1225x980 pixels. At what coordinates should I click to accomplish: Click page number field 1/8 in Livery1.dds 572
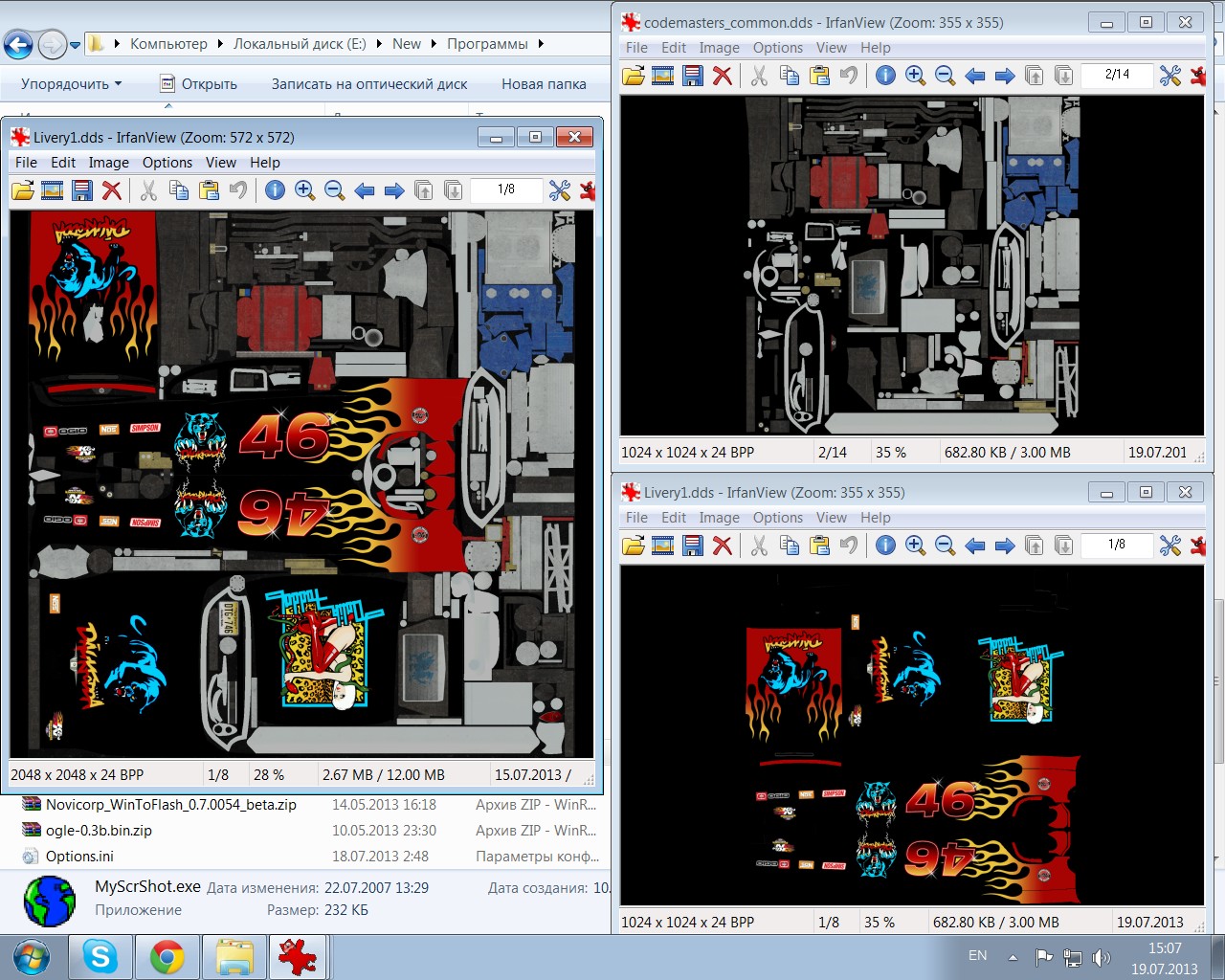pos(506,189)
